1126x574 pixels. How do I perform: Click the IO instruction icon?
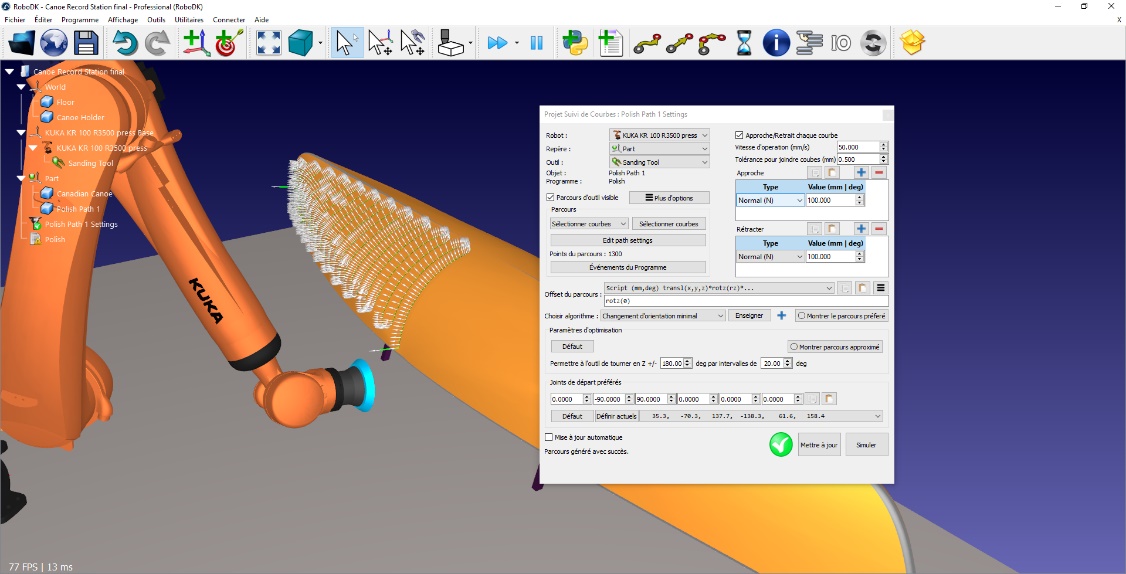click(841, 43)
